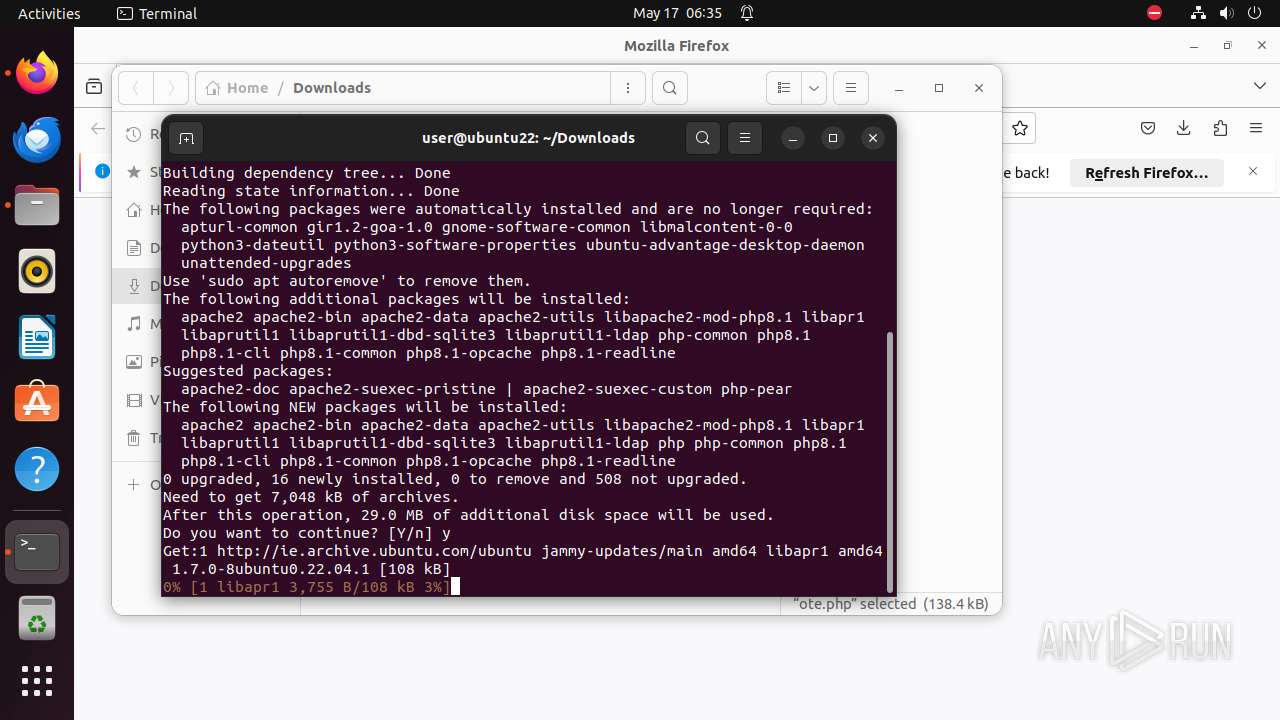Open Firefox from the dock

pyautogui.click(x=37, y=73)
